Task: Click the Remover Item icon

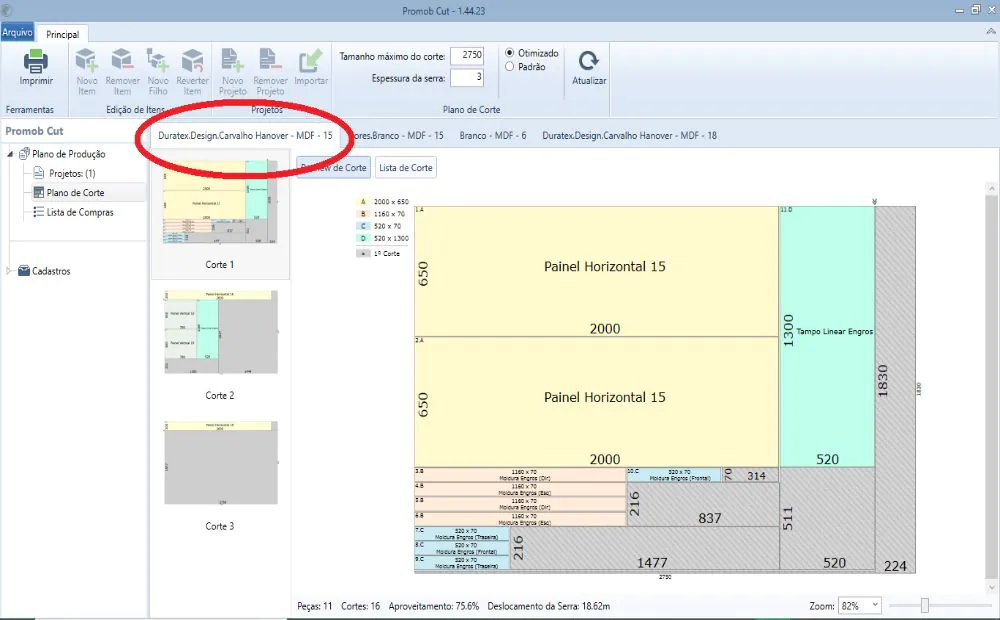Action: click(x=123, y=60)
